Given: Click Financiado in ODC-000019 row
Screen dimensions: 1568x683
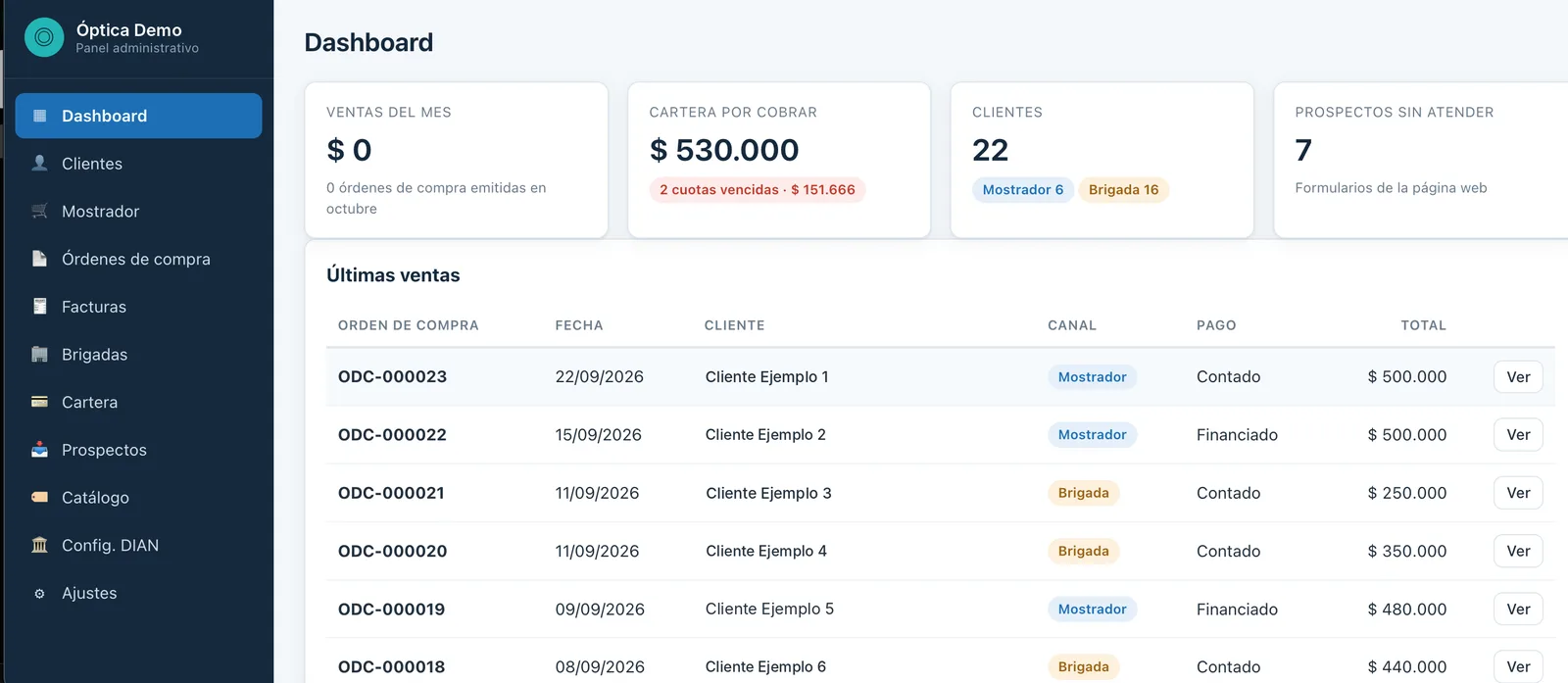Looking at the screenshot, I should pyautogui.click(x=1237, y=609).
